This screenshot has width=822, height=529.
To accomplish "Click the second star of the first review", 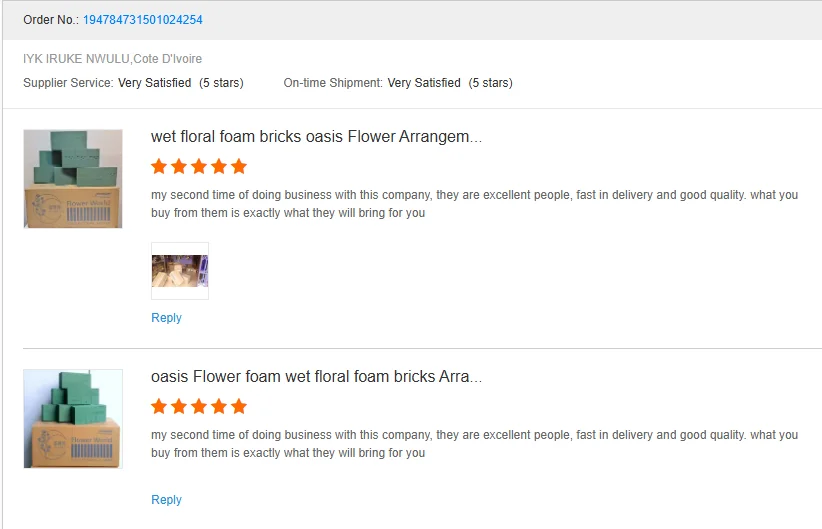I will click(x=179, y=166).
